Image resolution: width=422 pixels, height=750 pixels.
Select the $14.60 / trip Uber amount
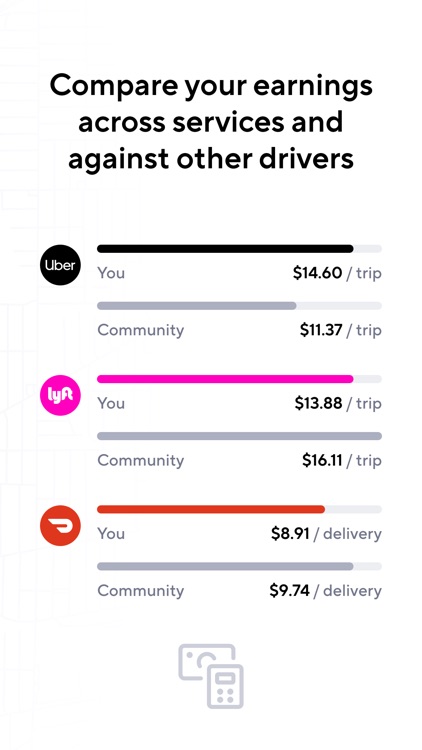tap(337, 273)
